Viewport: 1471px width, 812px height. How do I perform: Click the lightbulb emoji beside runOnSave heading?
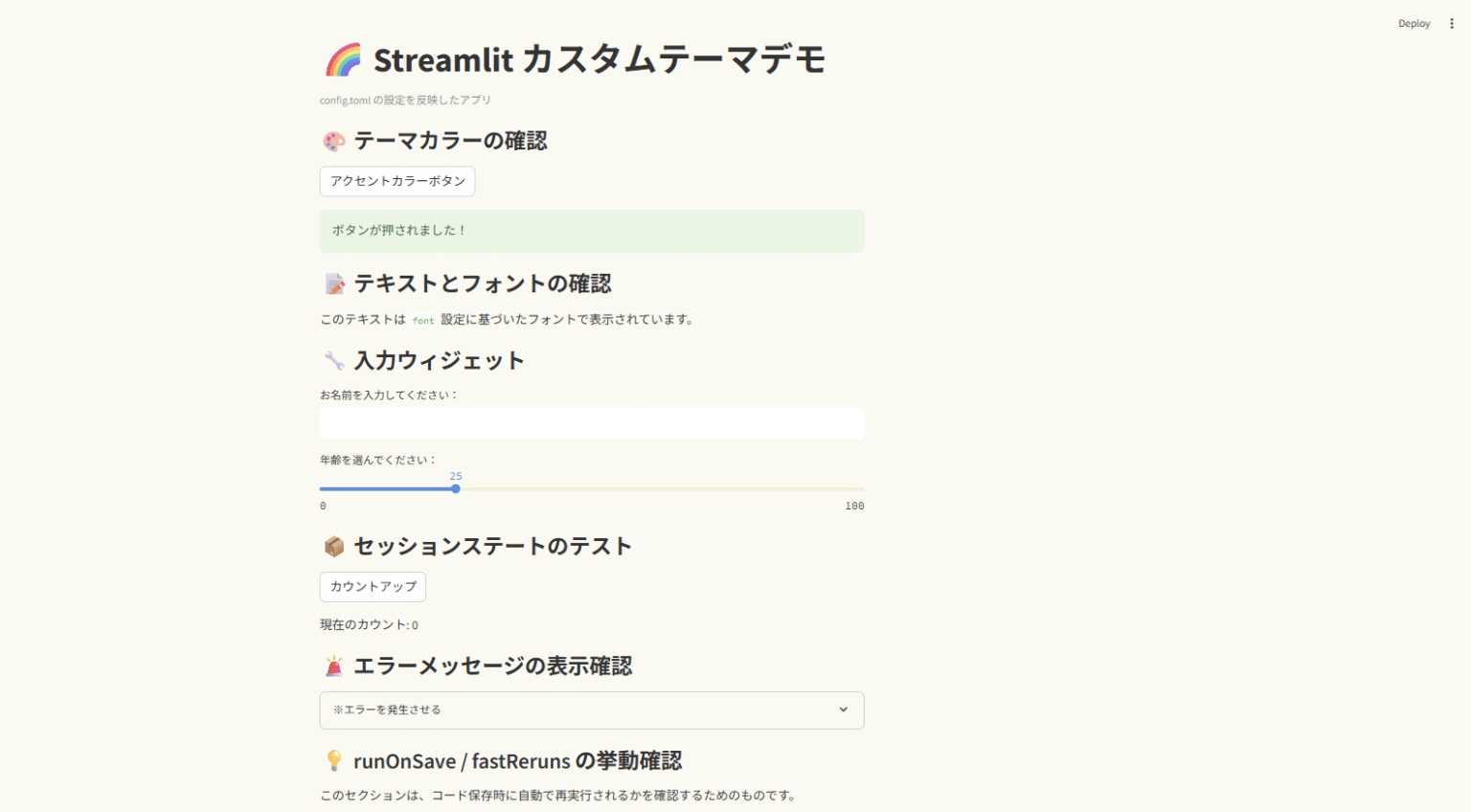point(334,761)
